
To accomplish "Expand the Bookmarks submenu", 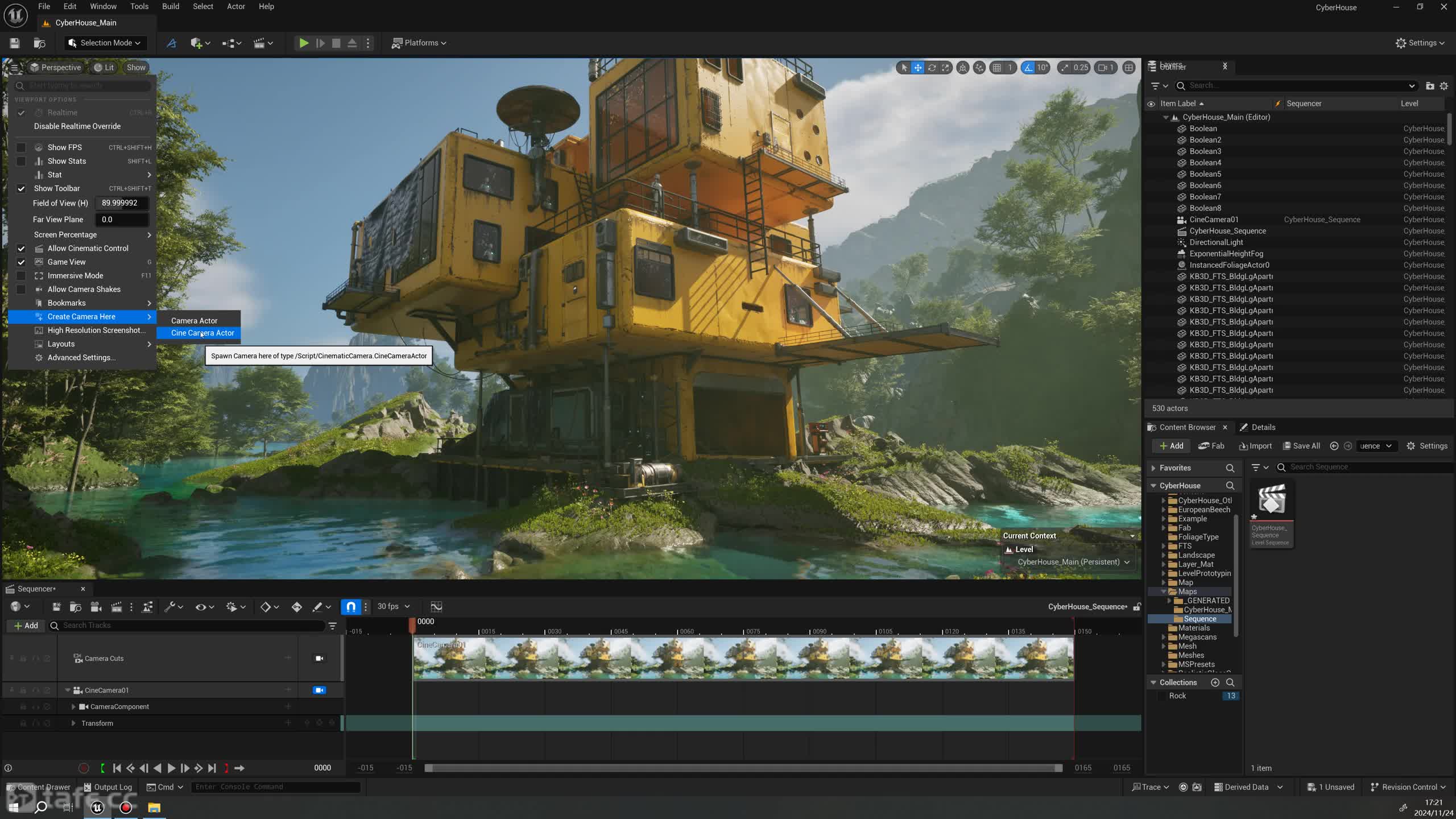I will [82, 303].
